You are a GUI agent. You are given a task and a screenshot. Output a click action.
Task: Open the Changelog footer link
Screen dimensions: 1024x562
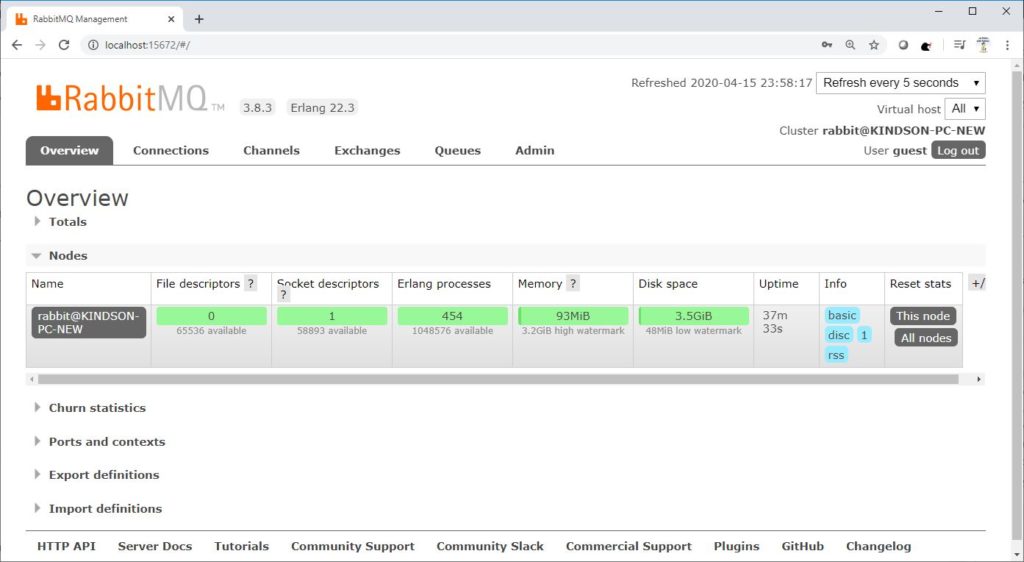(x=878, y=546)
